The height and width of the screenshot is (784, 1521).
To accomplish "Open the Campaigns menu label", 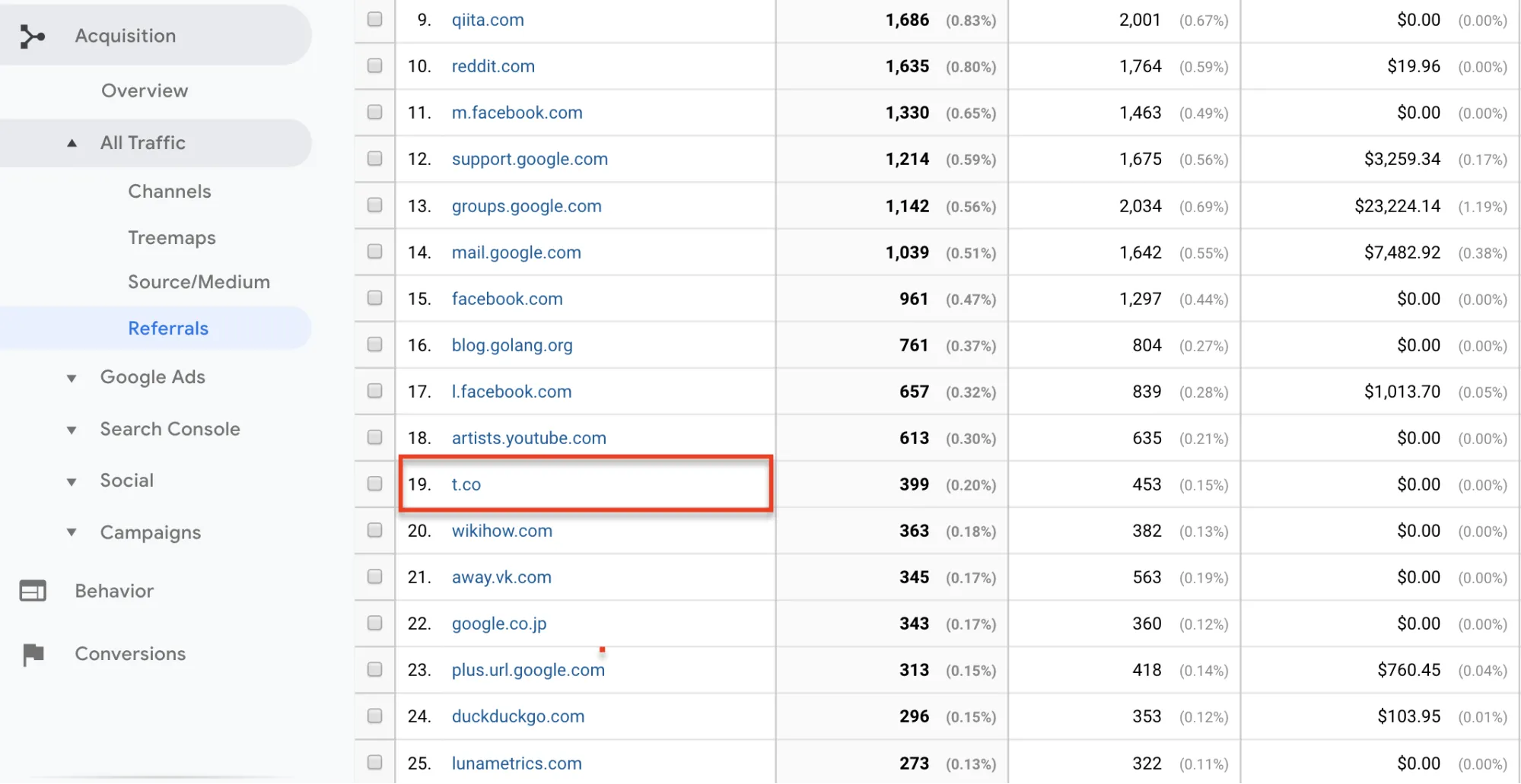I will pyautogui.click(x=151, y=532).
